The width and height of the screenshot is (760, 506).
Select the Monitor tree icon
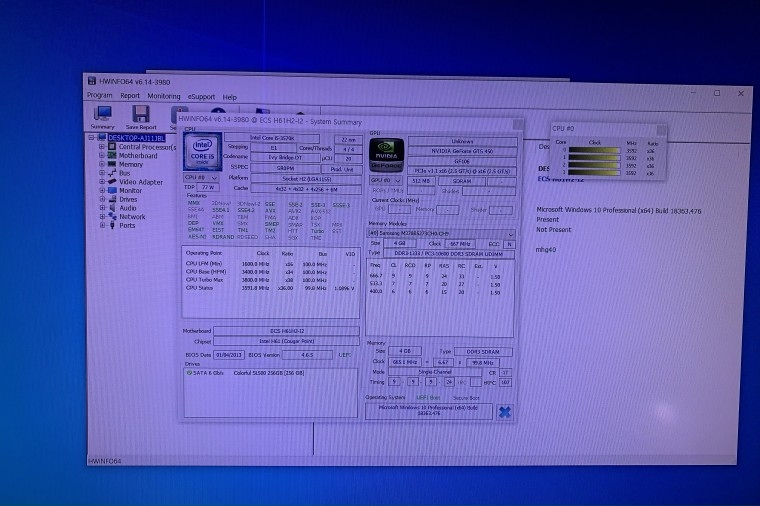(x=112, y=190)
